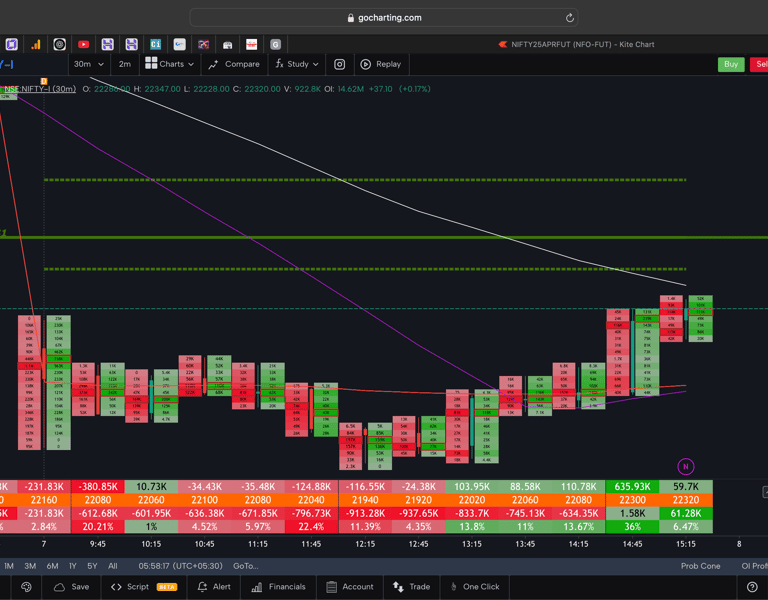This screenshot has width=768, height=600.
Task: Click the 635.93K delta cell
Action: pyautogui.click(x=632, y=487)
